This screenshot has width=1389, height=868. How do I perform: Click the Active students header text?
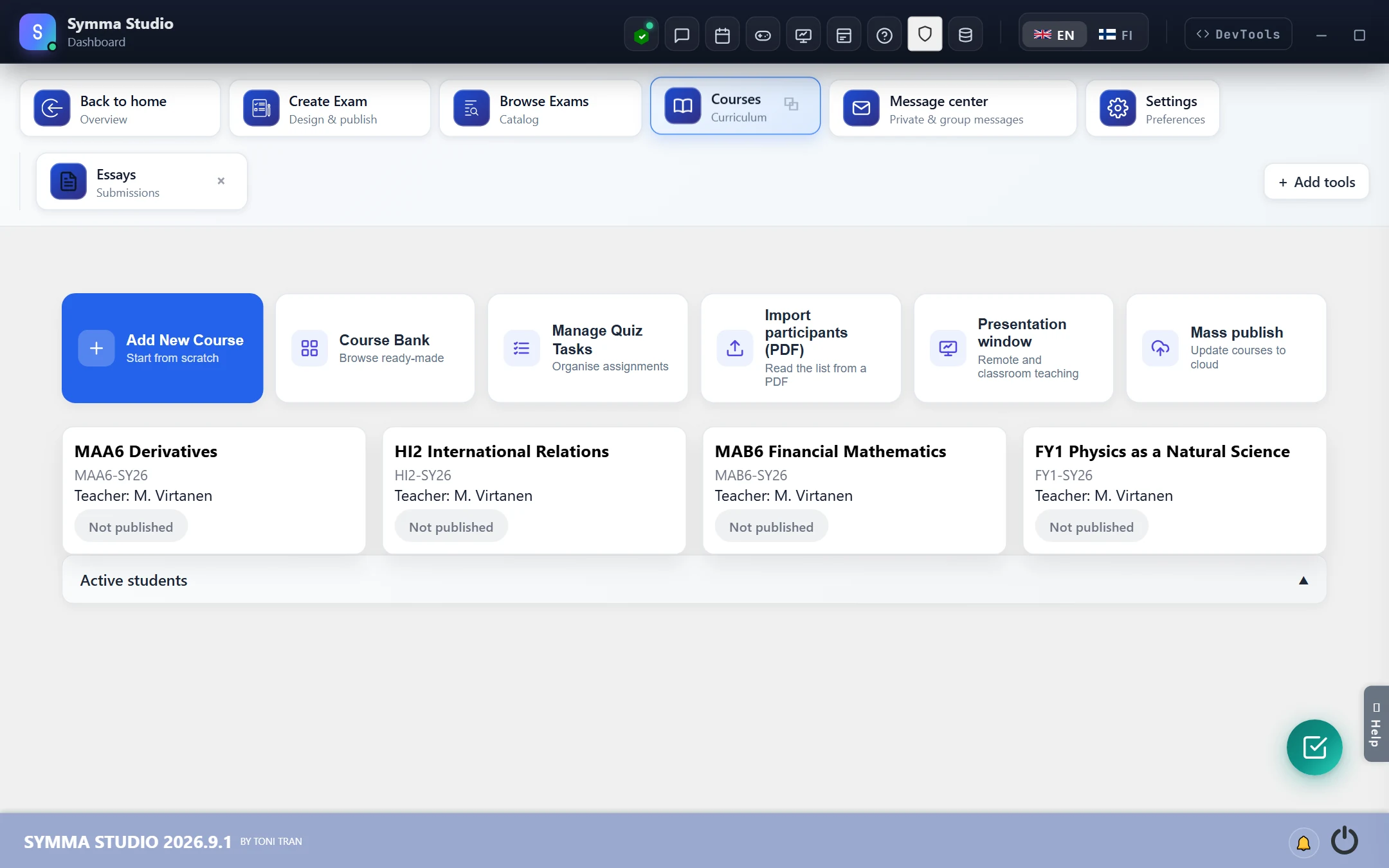[134, 581]
